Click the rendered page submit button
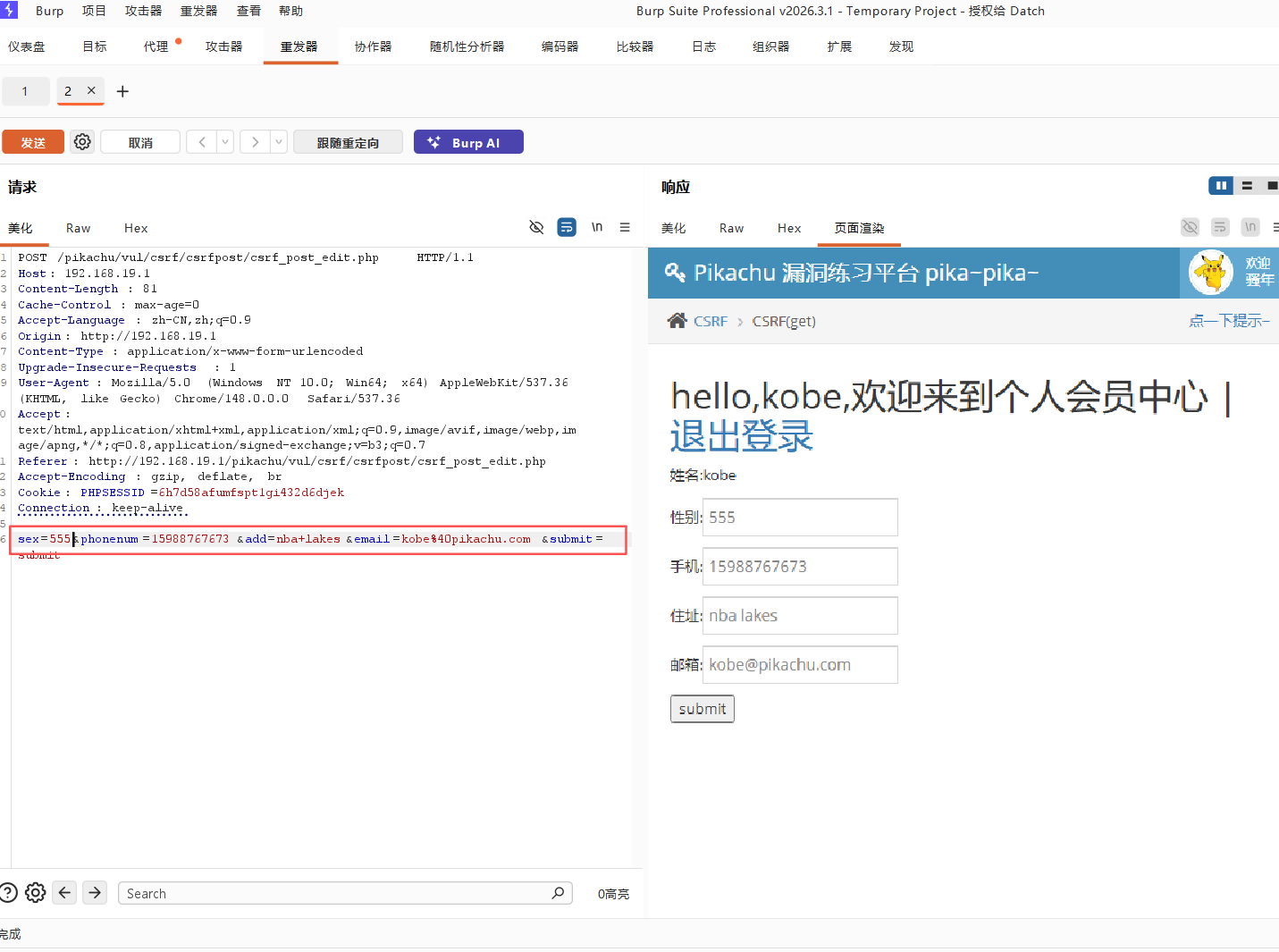This screenshot has height=952, width=1279. pos(703,709)
